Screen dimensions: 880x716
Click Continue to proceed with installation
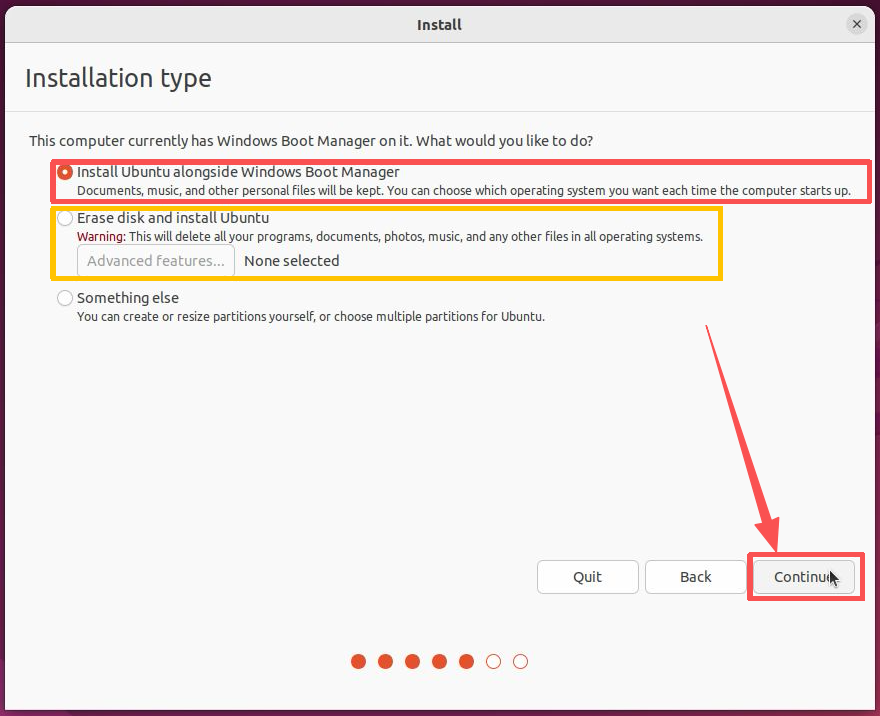click(x=804, y=577)
